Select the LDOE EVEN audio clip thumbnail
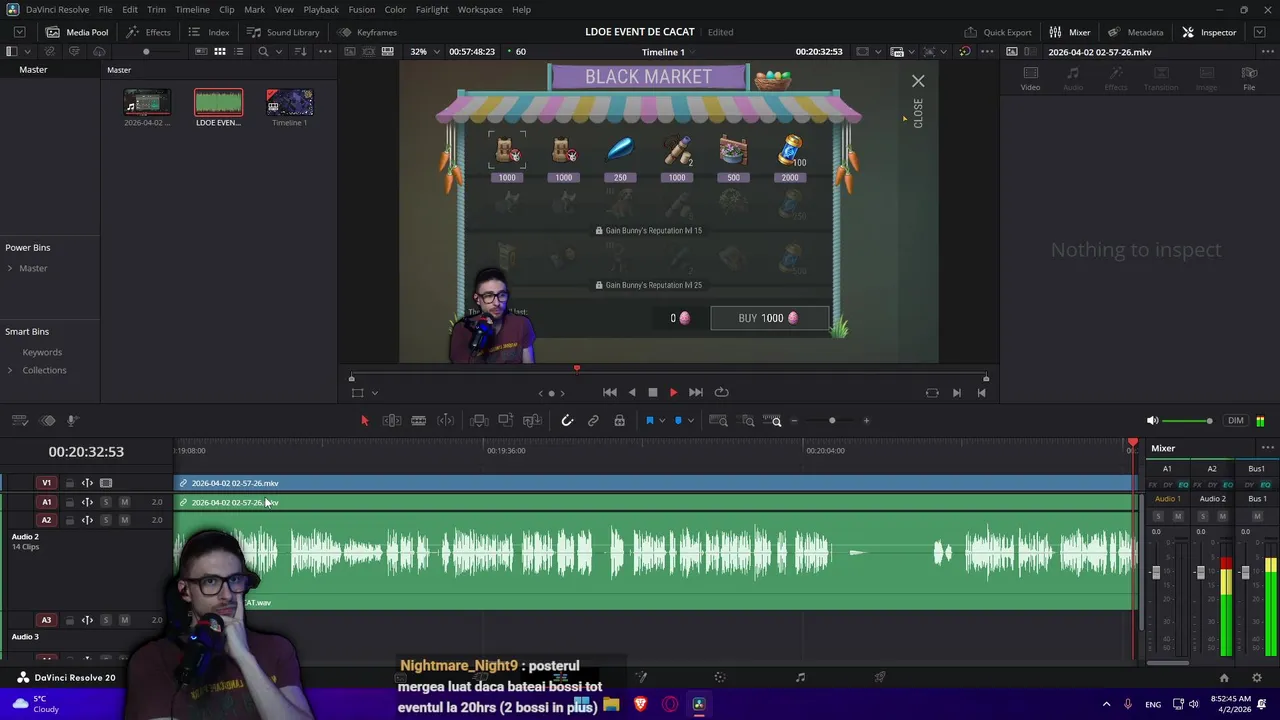 click(x=218, y=102)
